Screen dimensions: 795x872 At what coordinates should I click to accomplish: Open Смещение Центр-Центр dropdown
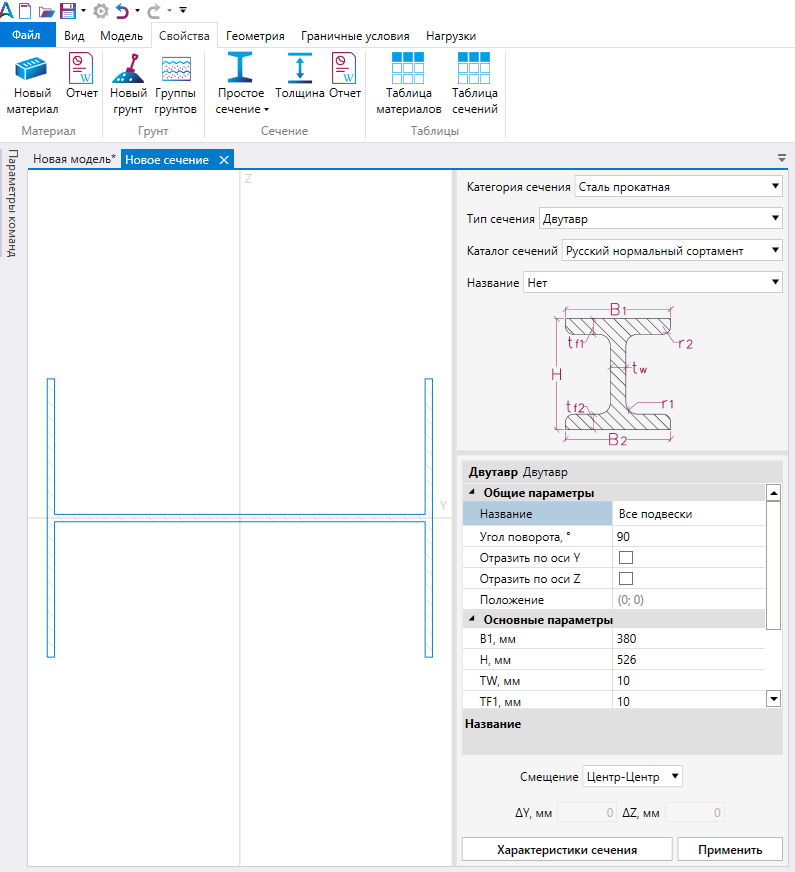632,776
